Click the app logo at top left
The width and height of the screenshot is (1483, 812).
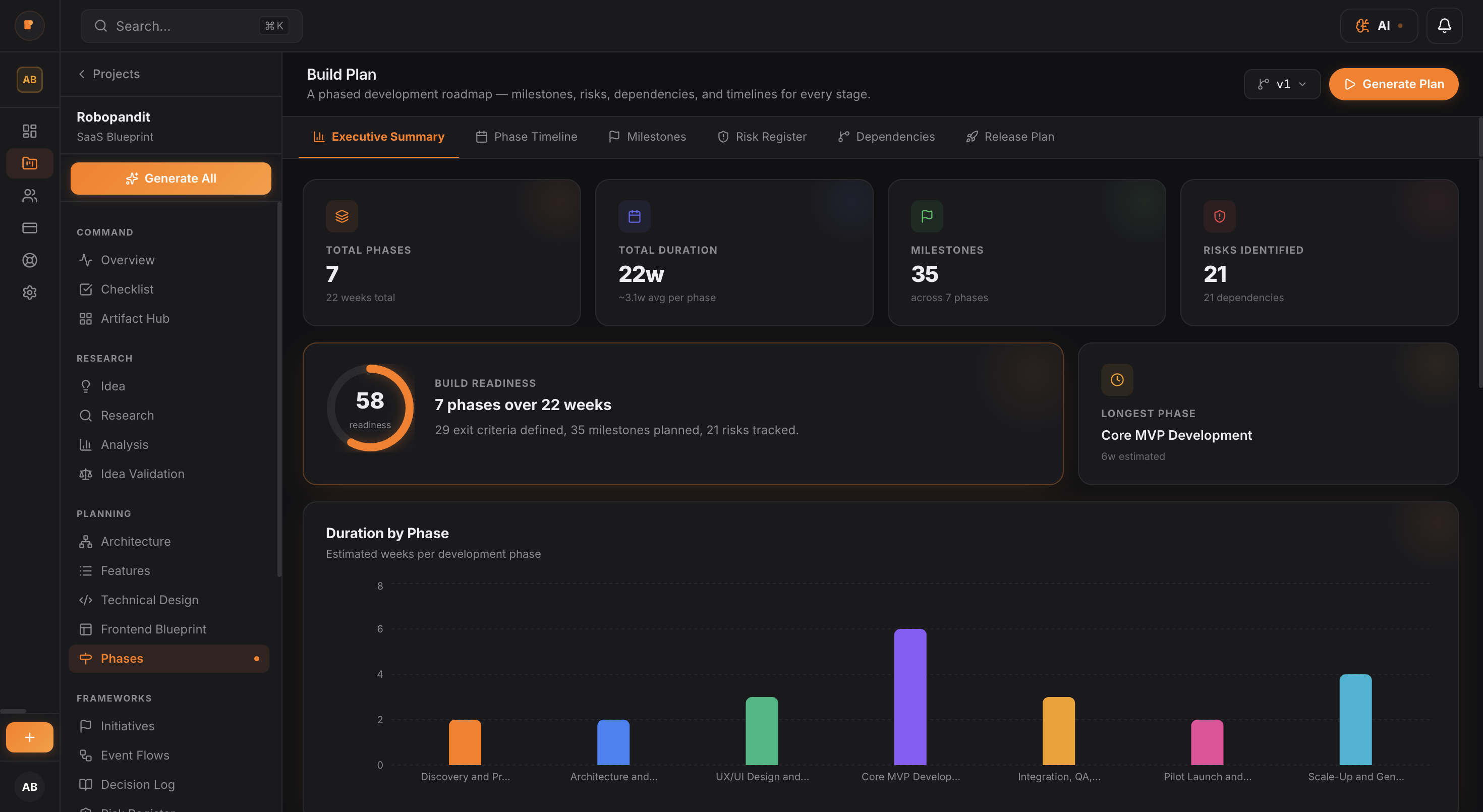pos(29,25)
